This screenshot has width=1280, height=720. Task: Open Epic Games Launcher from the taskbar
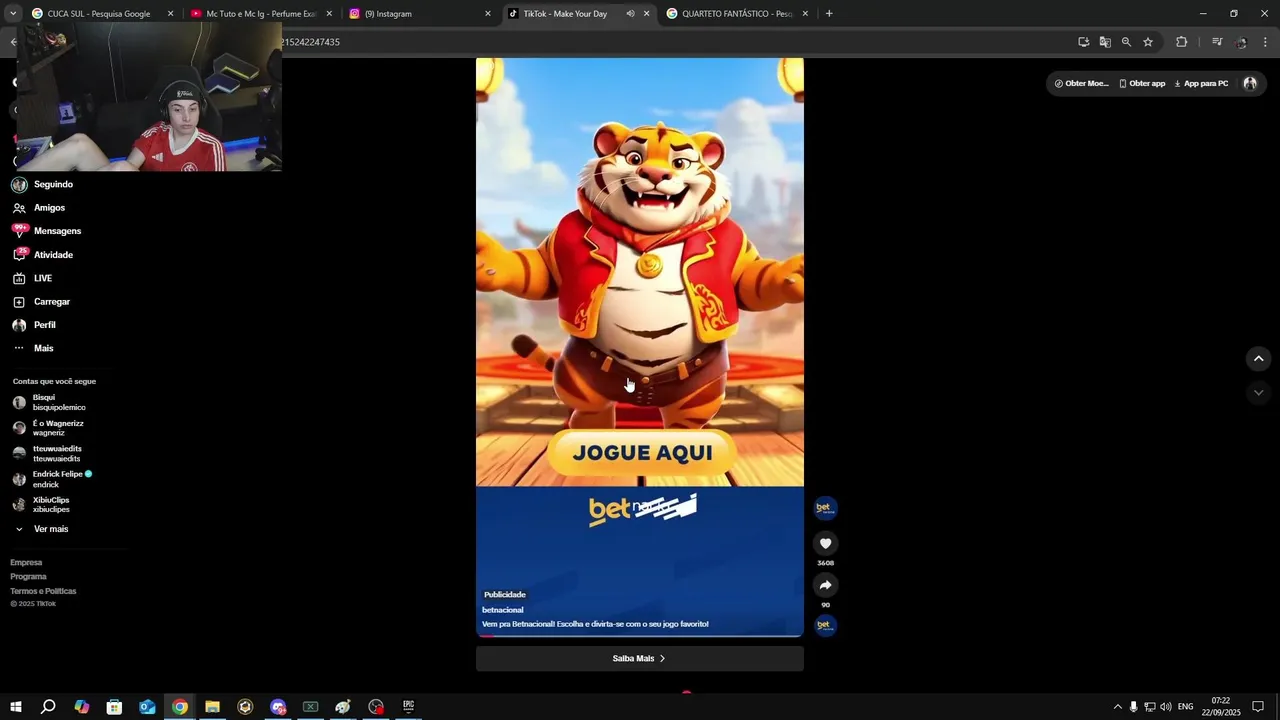[408, 707]
